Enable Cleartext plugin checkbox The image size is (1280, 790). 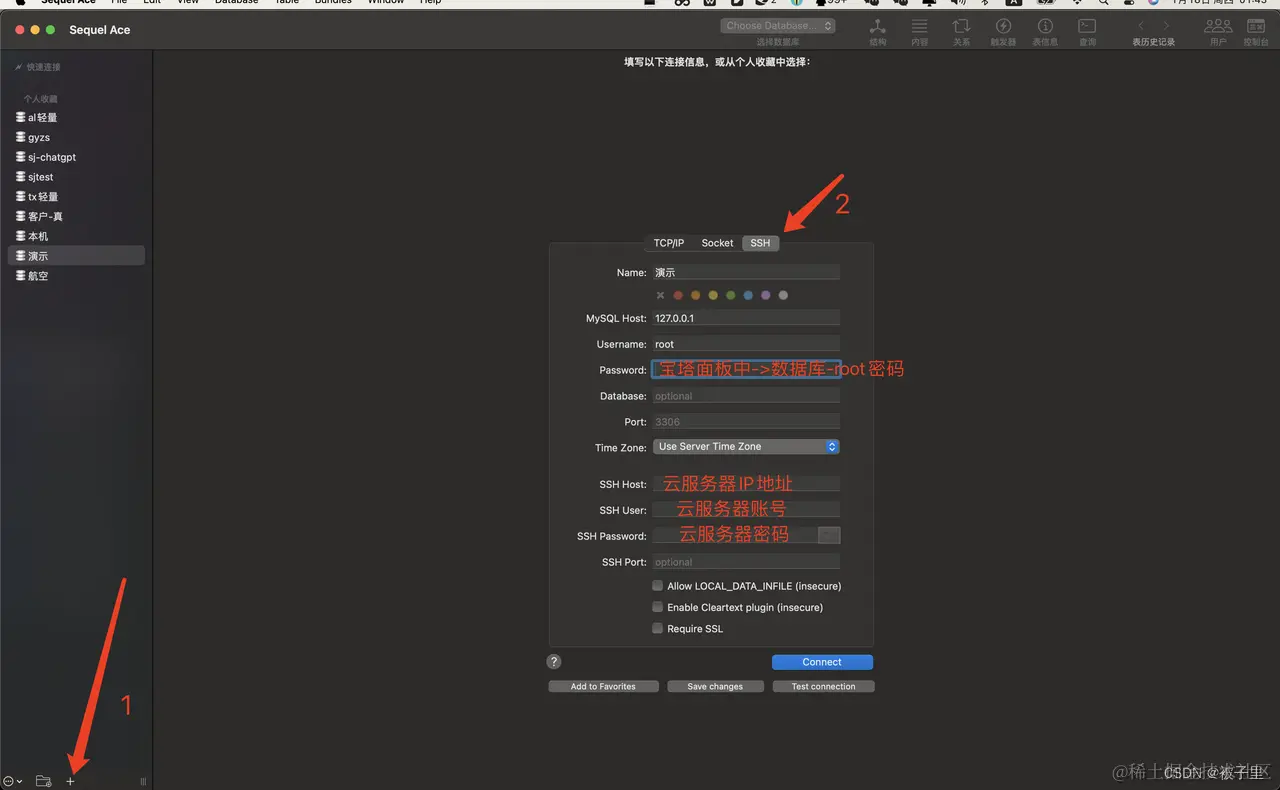click(657, 607)
